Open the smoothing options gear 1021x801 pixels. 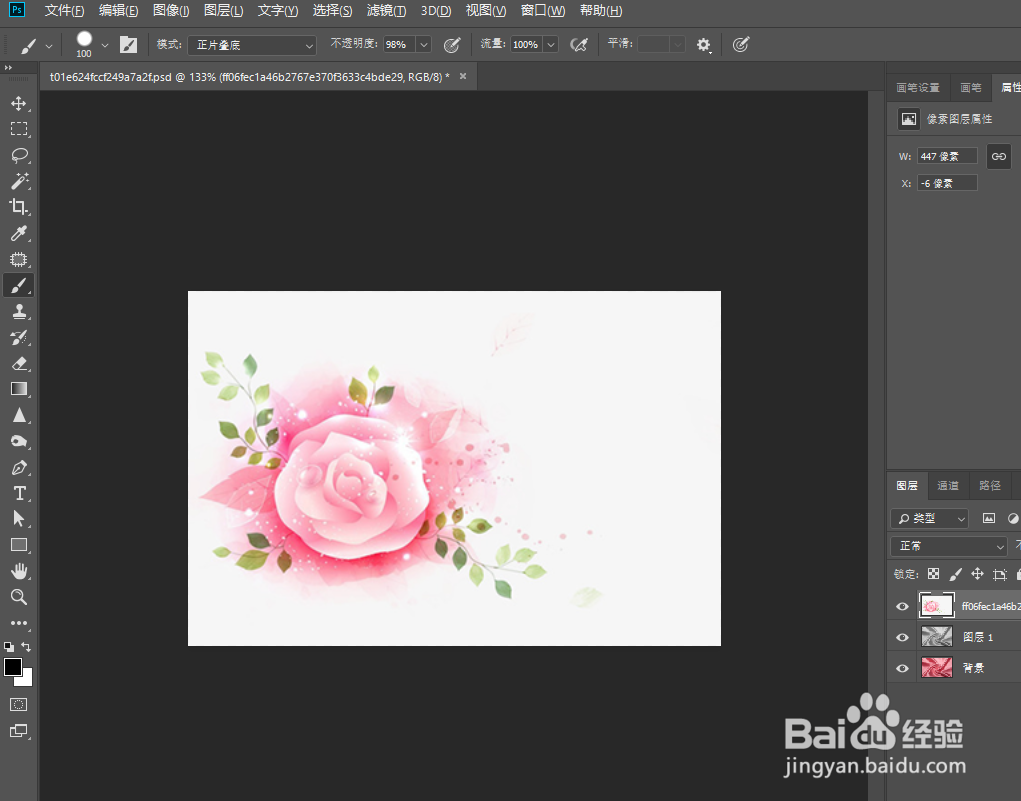tap(703, 44)
